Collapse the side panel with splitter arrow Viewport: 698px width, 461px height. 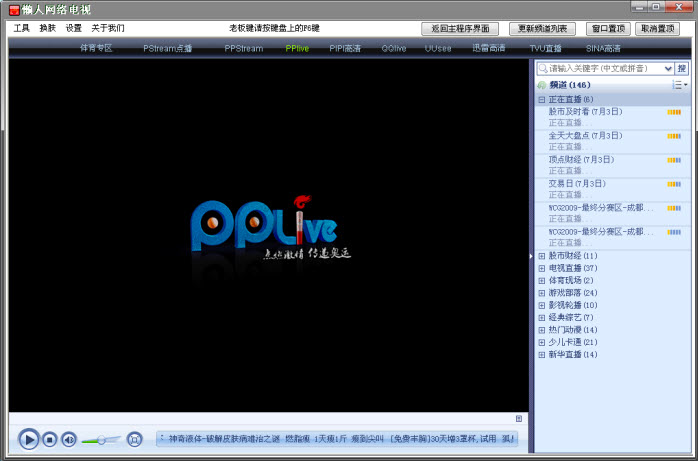[x=531, y=256]
